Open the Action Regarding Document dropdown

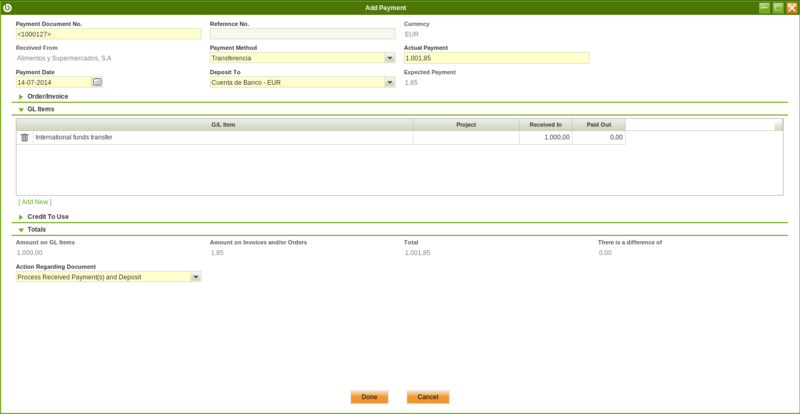tap(195, 277)
